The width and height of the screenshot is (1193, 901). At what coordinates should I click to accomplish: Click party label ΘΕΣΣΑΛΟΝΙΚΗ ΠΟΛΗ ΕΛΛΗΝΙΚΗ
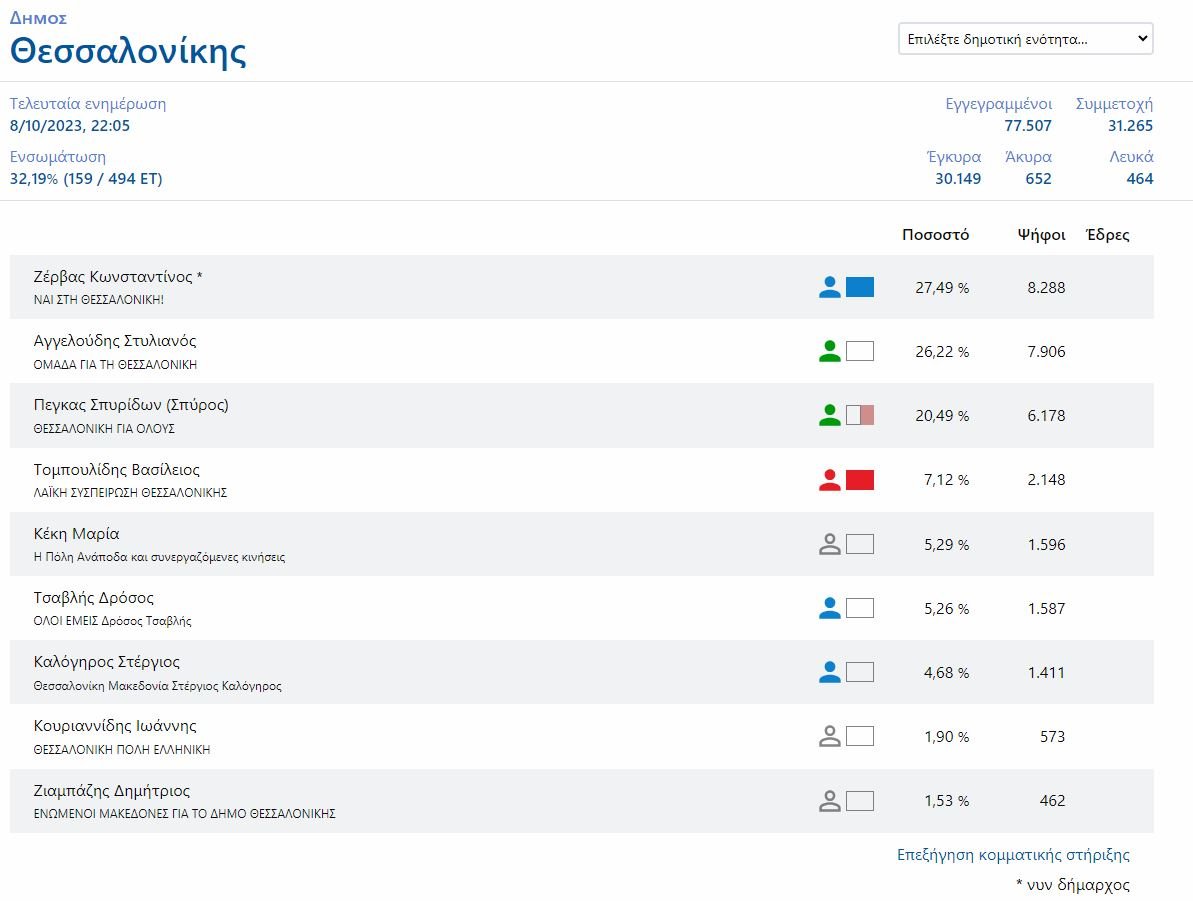tap(122, 750)
